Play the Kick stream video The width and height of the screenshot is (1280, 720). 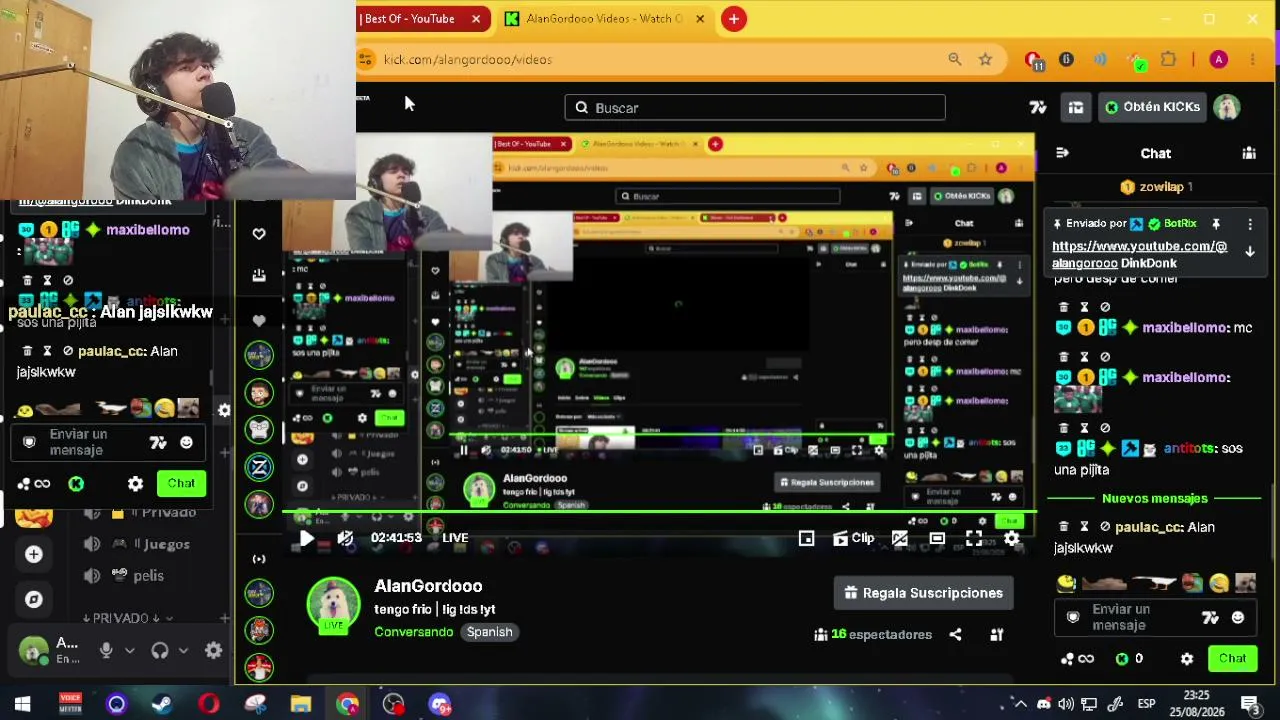pyautogui.click(x=306, y=538)
